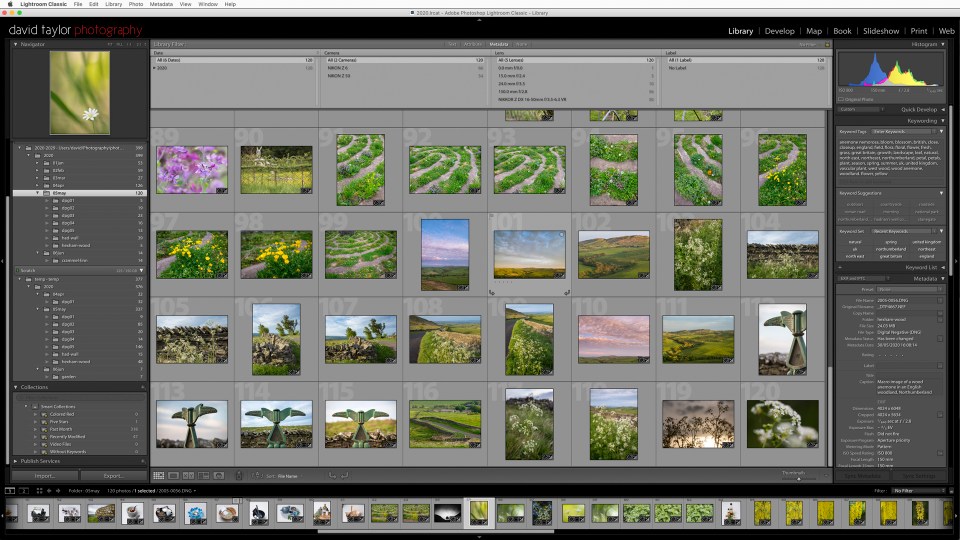Toggle the filmstrip filter switch at far right
This screenshot has width=960, height=540.
[951, 490]
